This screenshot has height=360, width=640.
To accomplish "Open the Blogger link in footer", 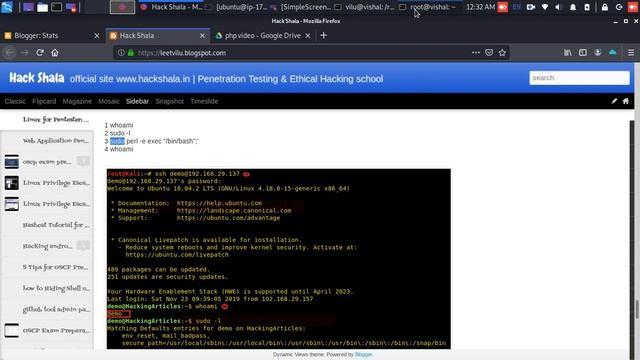I will tap(363, 355).
